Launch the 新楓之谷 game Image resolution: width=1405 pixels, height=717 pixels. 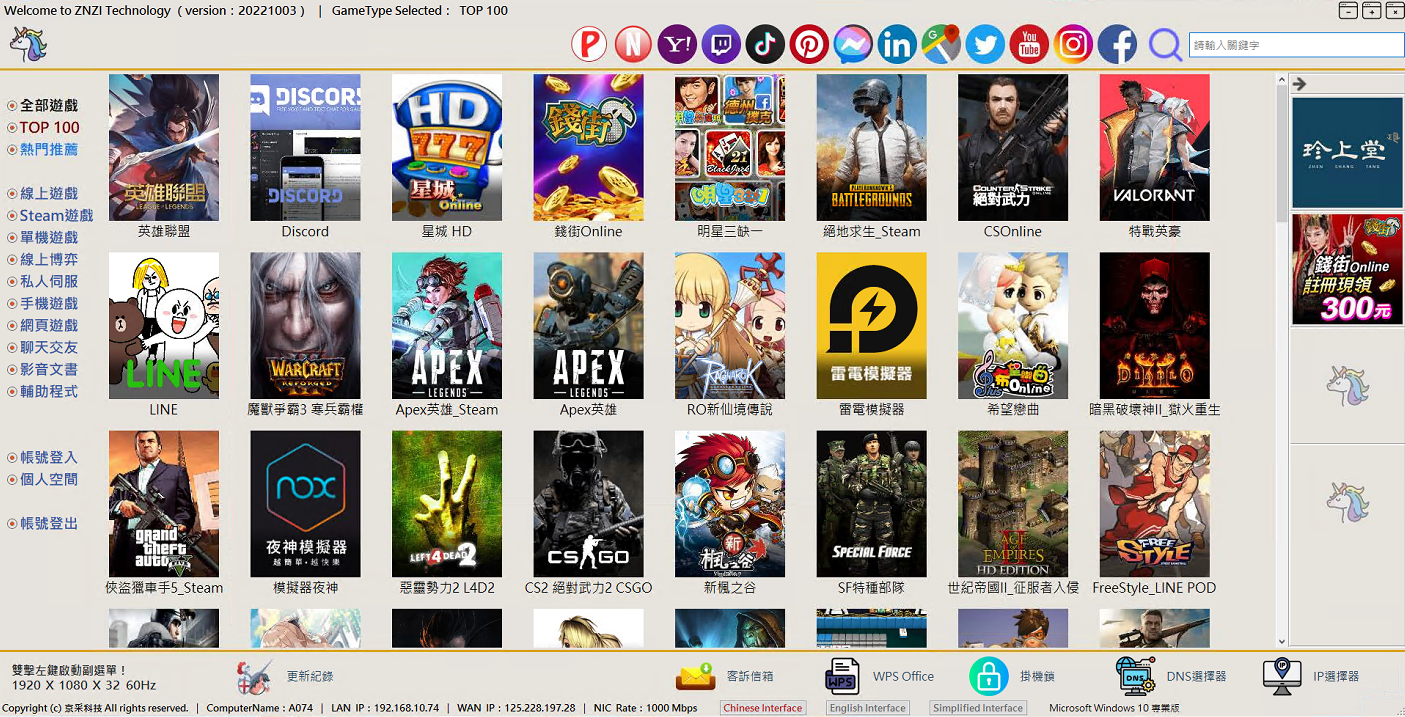coord(730,504)
